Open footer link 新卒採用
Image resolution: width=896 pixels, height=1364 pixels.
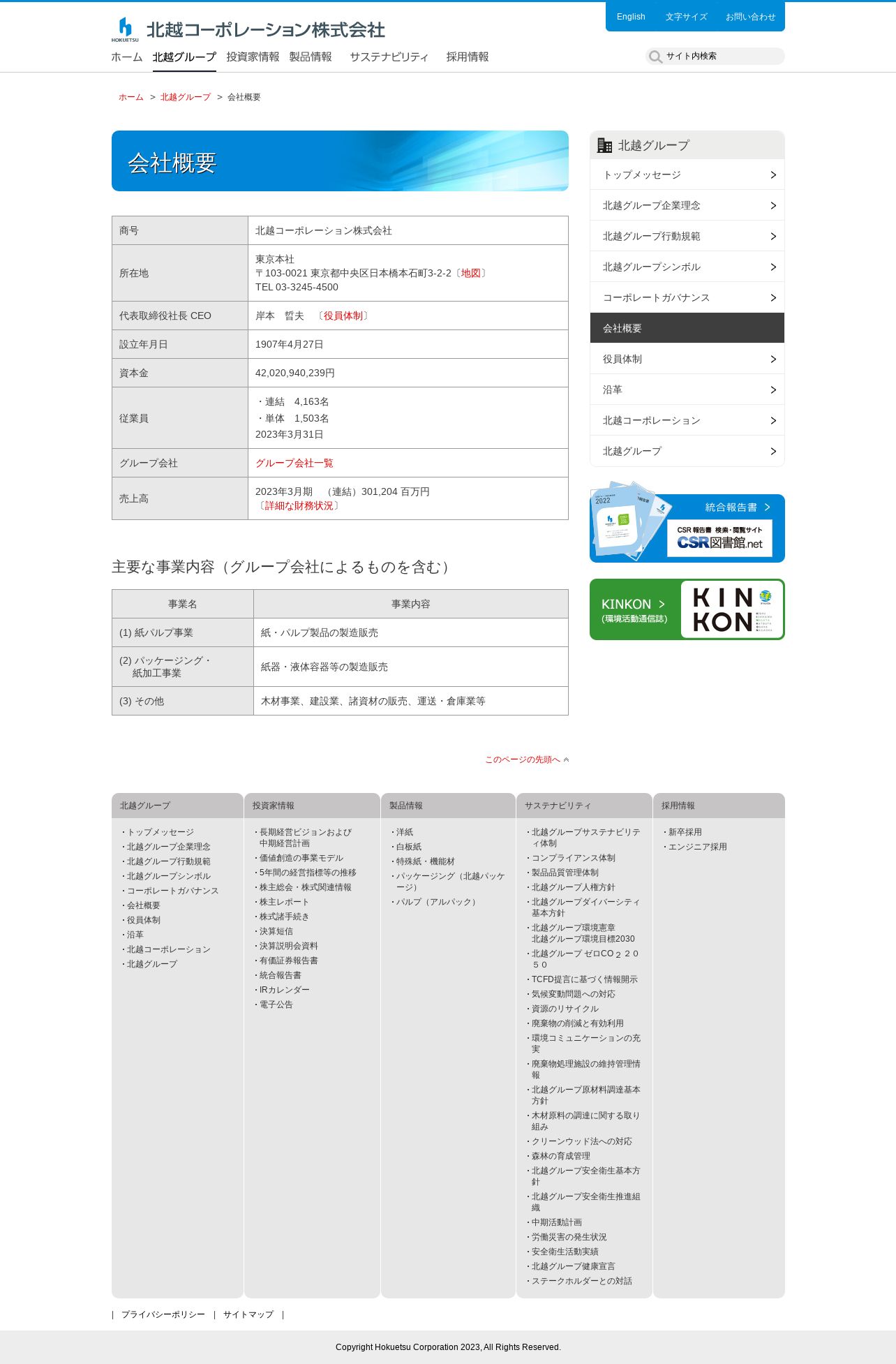tap(685, 832)
